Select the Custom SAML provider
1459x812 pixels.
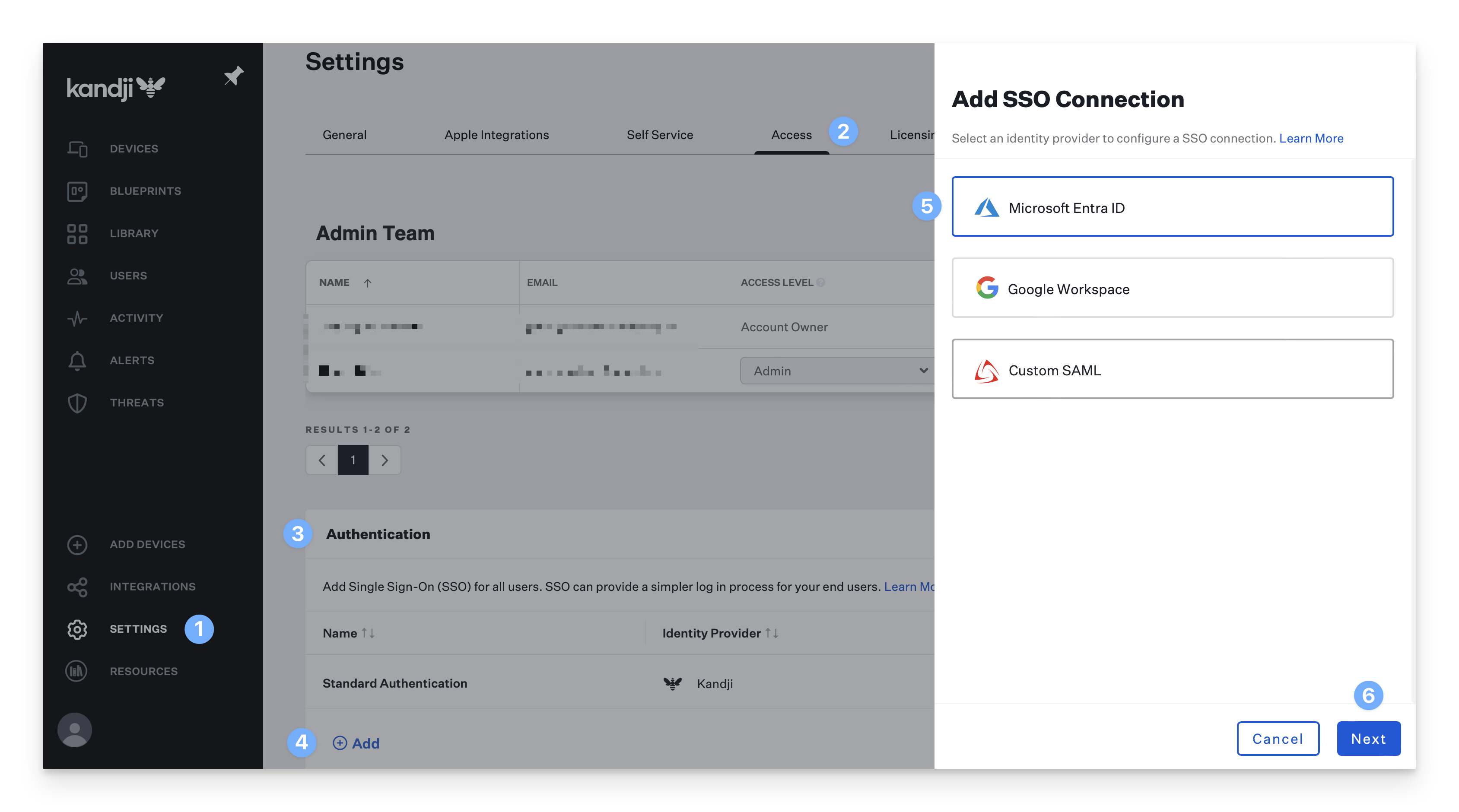1173,369
